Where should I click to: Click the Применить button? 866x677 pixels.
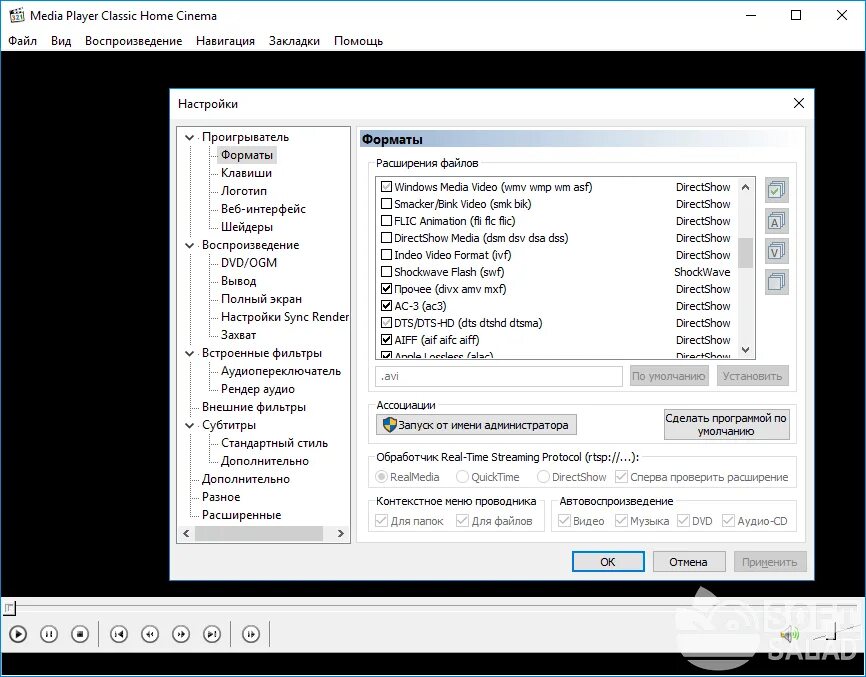pos(770,562)
